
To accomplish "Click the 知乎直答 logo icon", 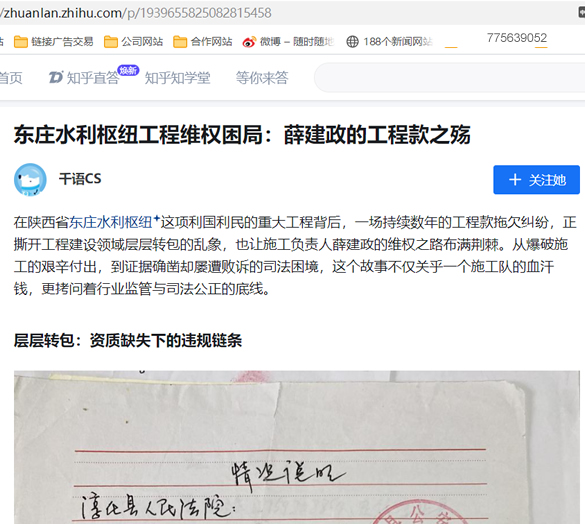I will tap(56, 78).
